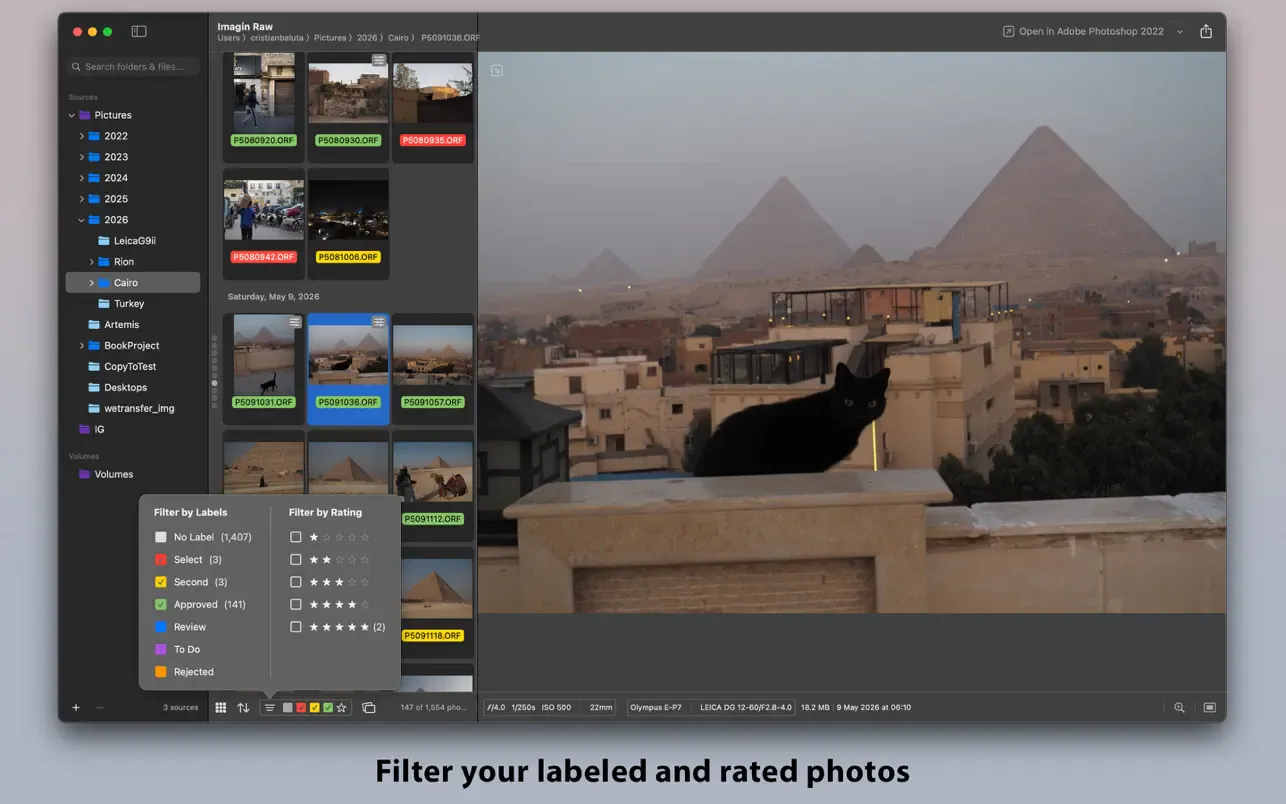Toggle the yellow label filter in bottom toolbar

pyautogui.click(x=315, y=708)
